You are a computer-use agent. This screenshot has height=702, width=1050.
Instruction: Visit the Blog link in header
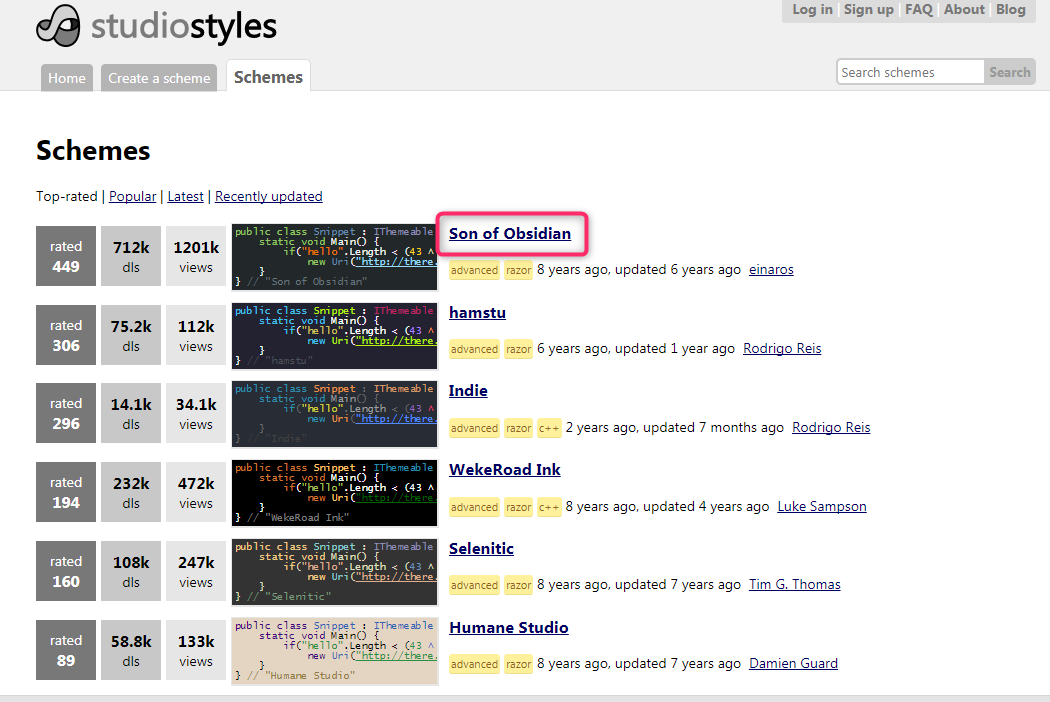pos(1010,10)
